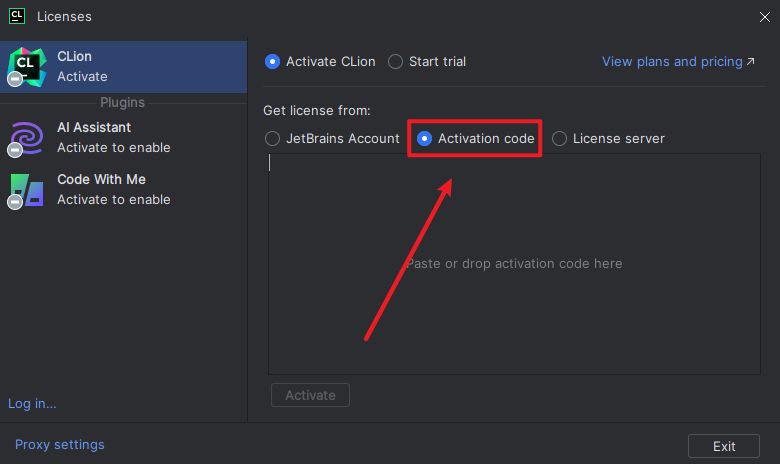Screen dimensions: 780x464
Task: Click the CLion product icon in sidebar
Action: coord(27,68)
